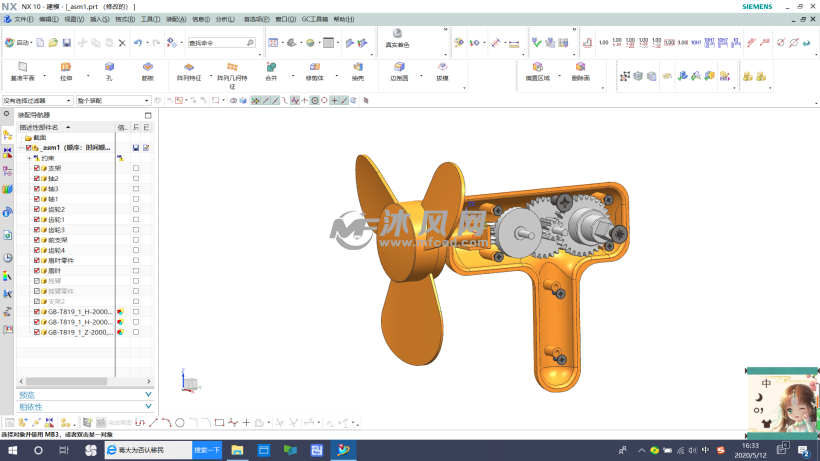
Task: Select the 孔 (Hole) feature tool
Action: pyautogui.click(x=108, y=67)
